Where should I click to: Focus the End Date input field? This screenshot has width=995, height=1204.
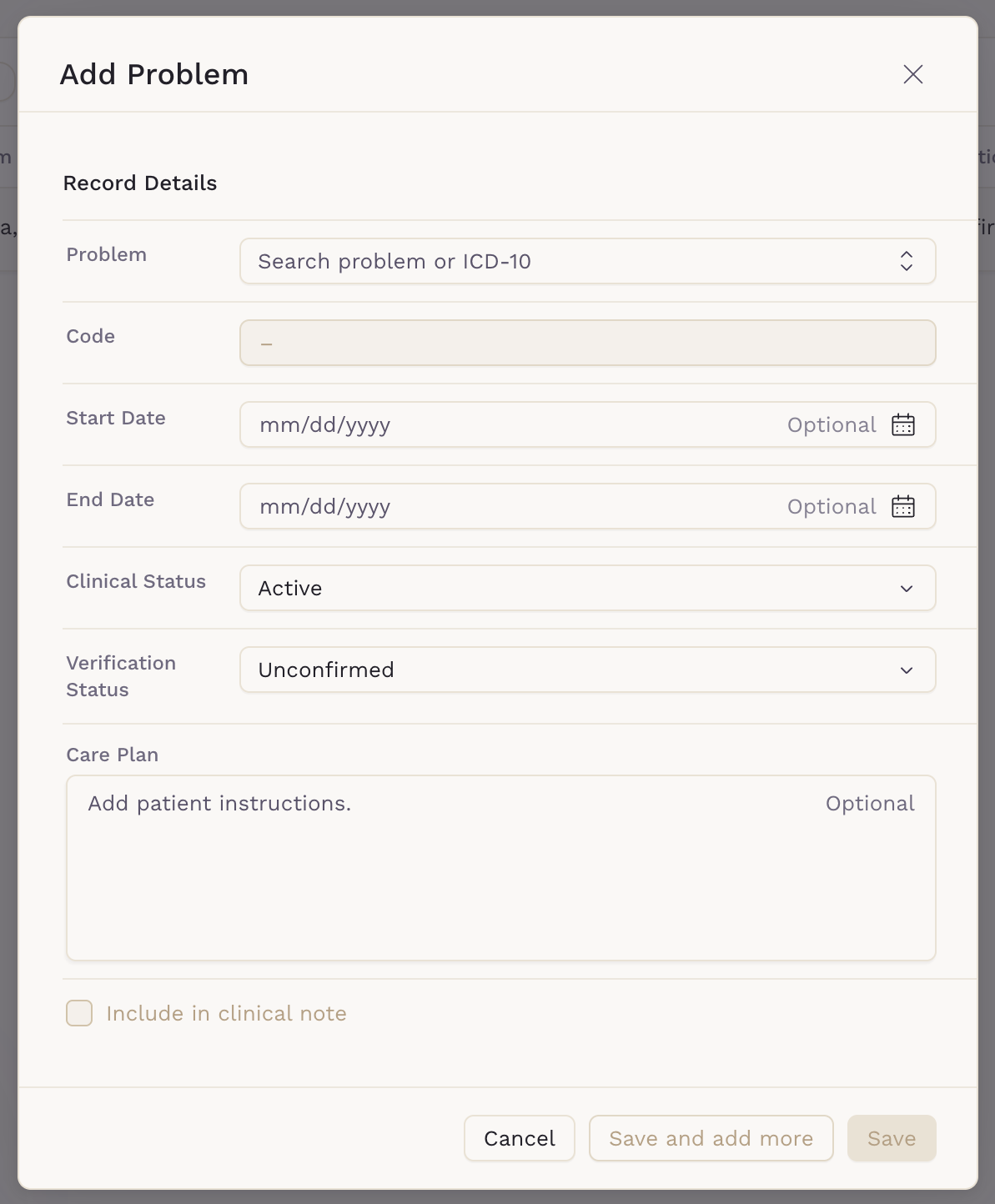pos(587,506)
